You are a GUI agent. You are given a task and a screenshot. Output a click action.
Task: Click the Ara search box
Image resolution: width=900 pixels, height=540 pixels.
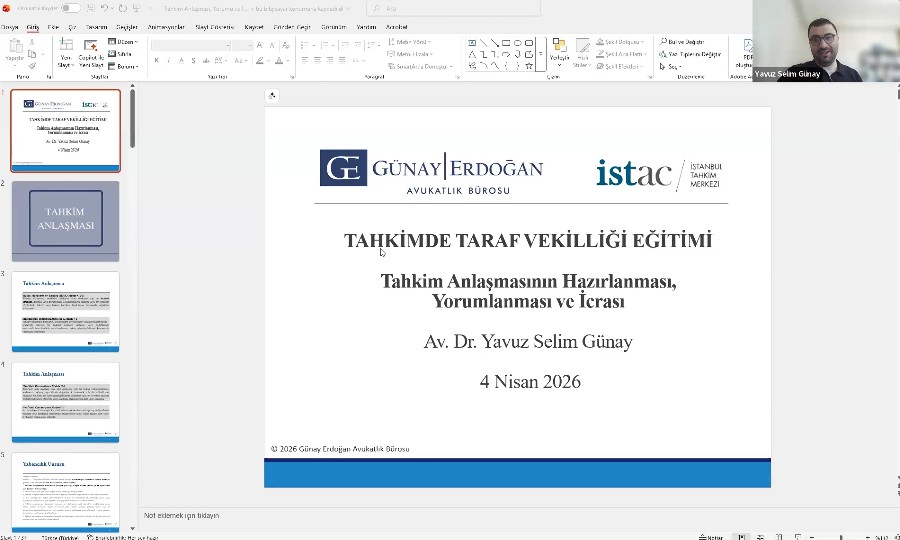(453, 8)
